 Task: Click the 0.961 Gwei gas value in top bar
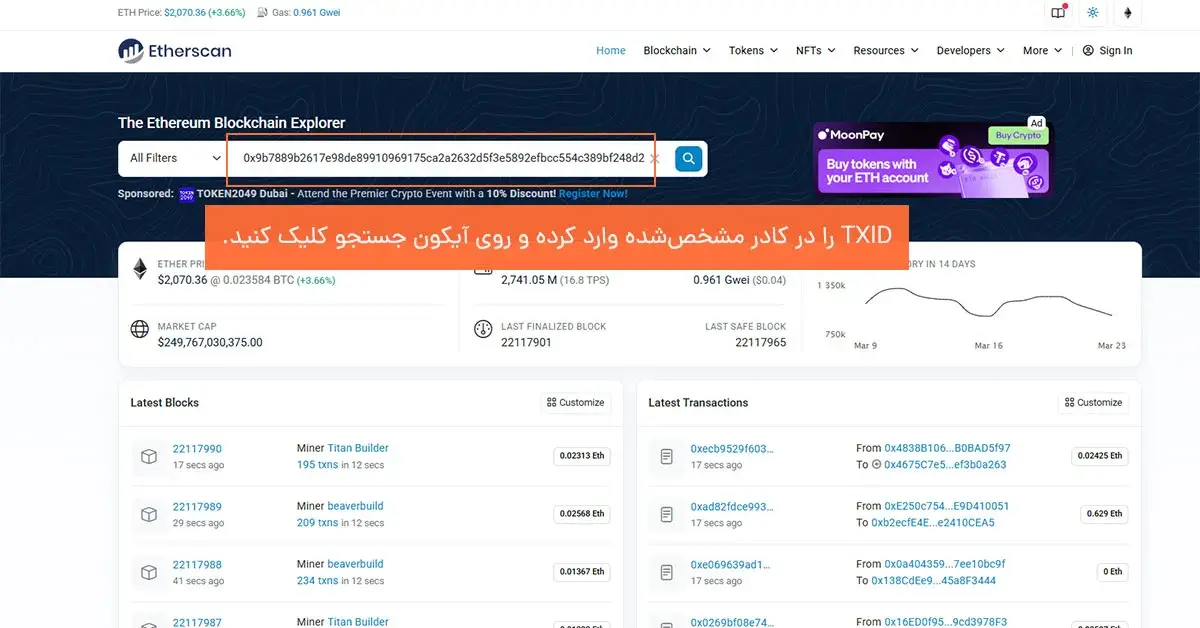click(x=317, y=13)
